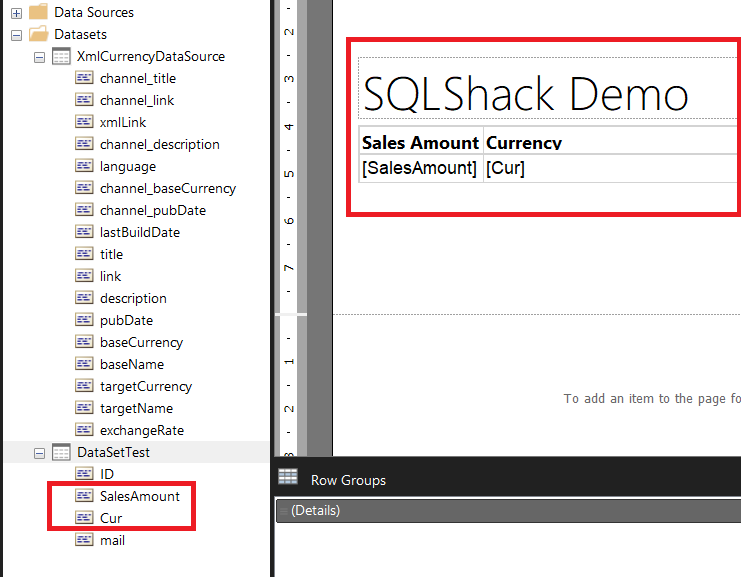The height and width of the screenshot is (577, 741).
Task: Click the Data Sources folder icon
Action: 38,12
